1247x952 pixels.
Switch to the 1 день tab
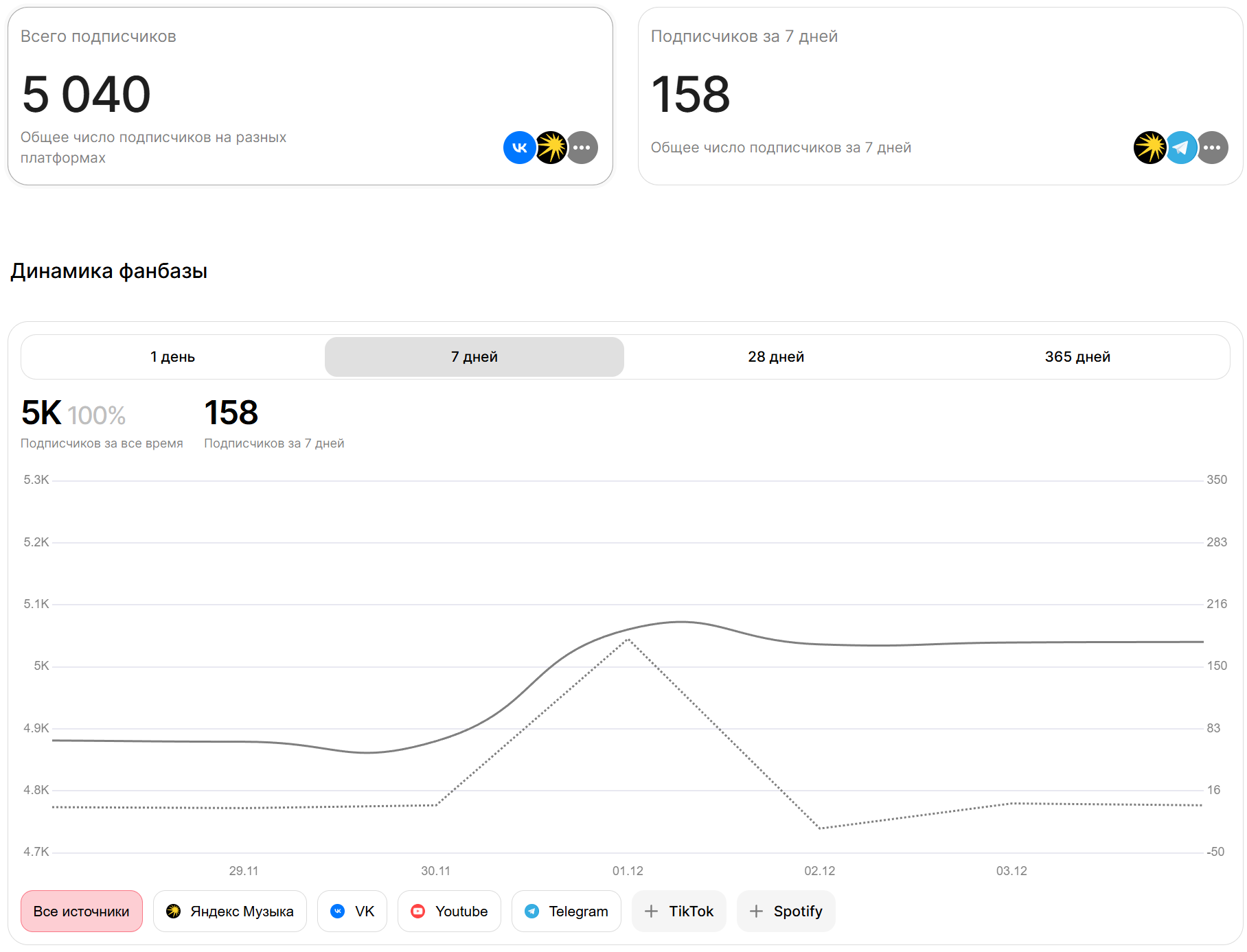point(172,357)
